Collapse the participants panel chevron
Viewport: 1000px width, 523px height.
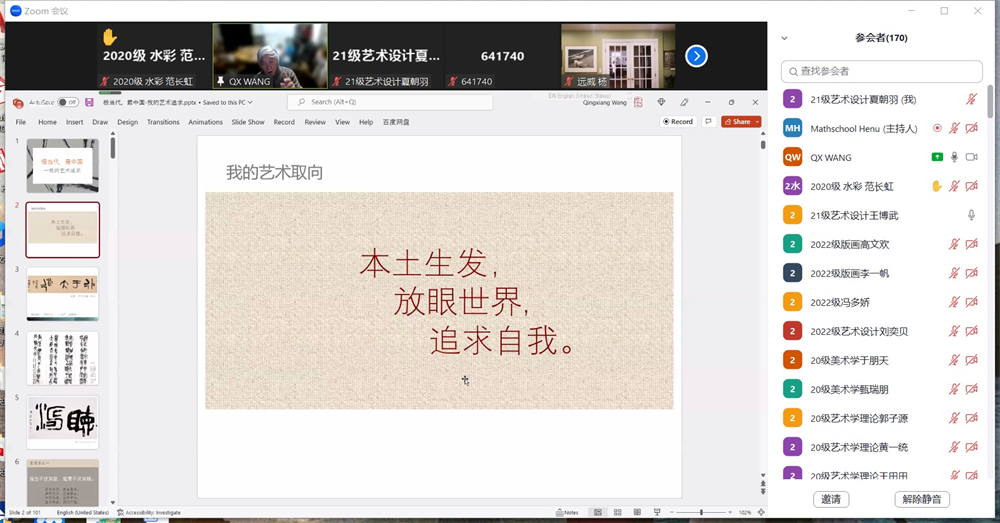pos(784,38)
